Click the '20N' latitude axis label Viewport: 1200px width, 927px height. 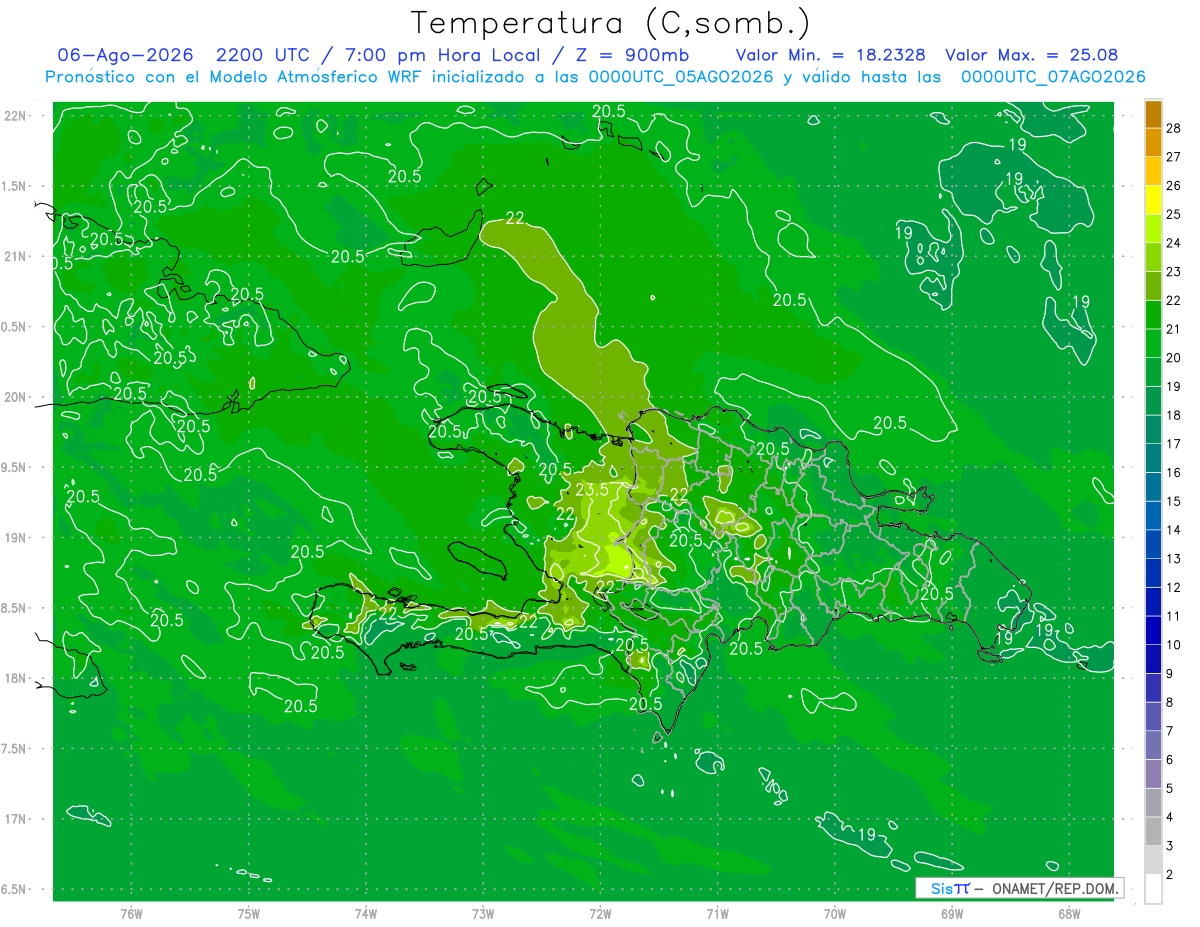click(x=14, y=397)
